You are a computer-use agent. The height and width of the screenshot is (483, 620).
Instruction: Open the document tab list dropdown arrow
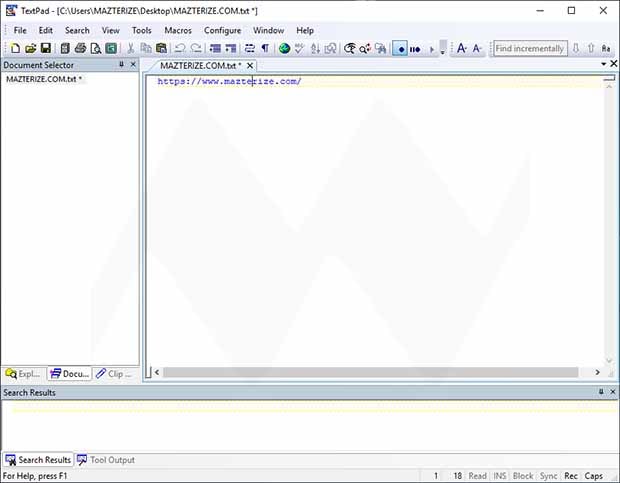click(x=603, y=64)
